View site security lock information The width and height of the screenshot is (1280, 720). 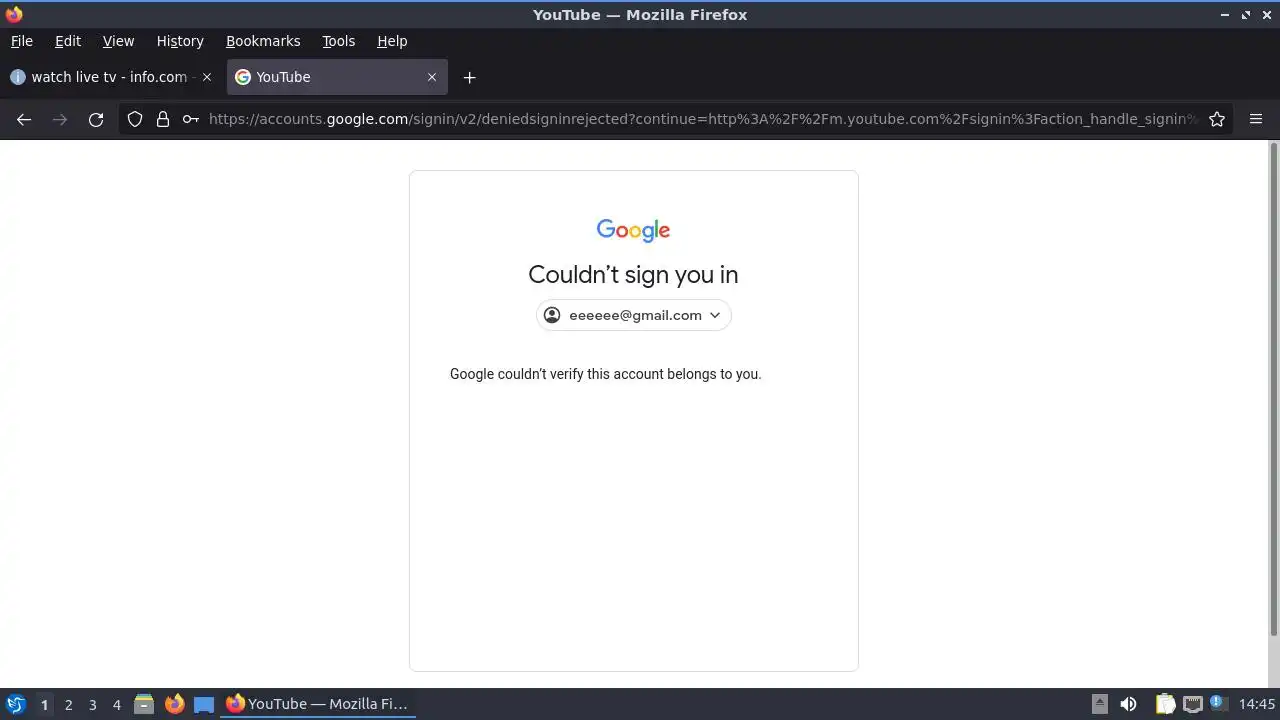tap(163, 119)
